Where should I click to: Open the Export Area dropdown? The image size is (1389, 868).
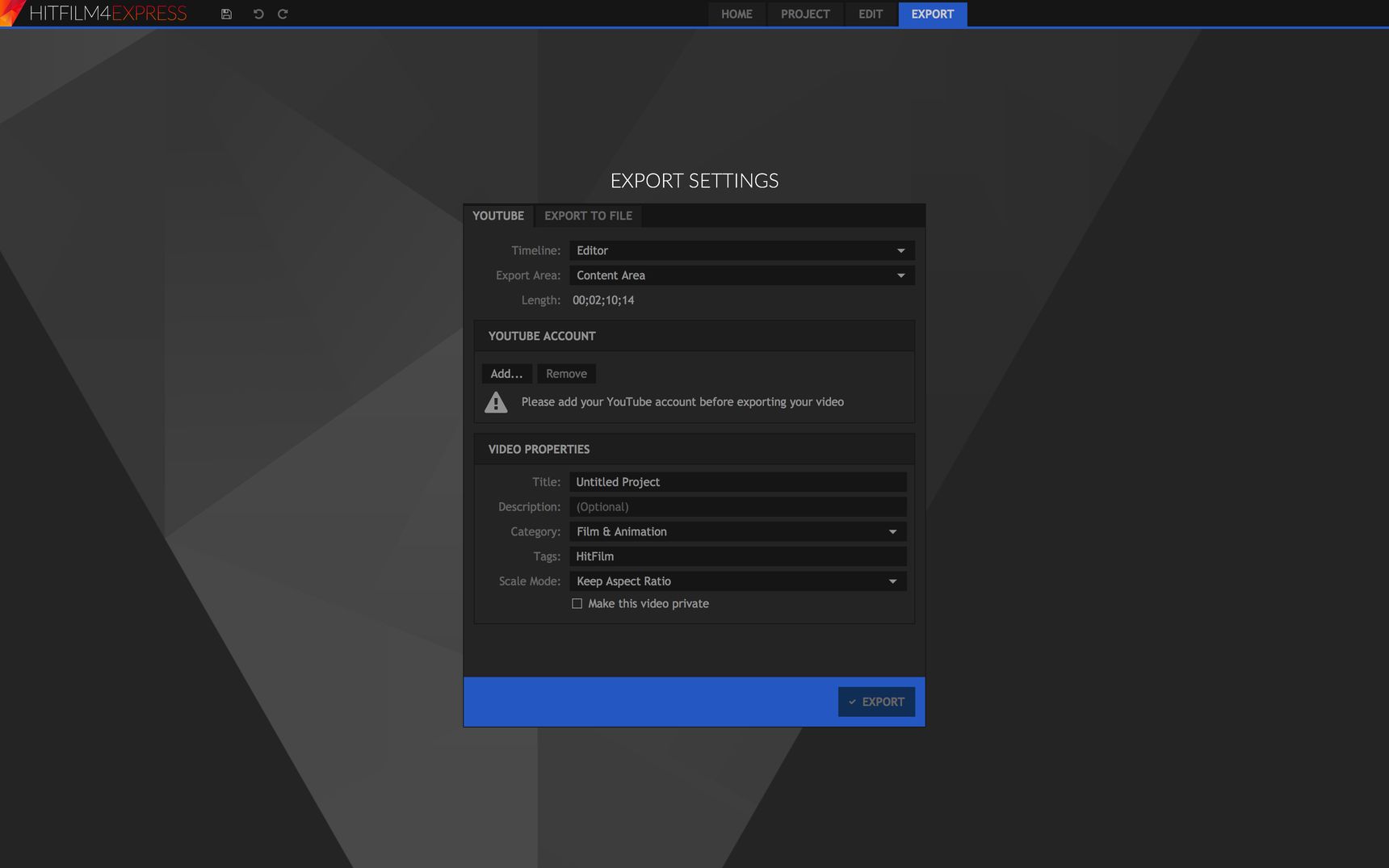[x=742, y=275]
